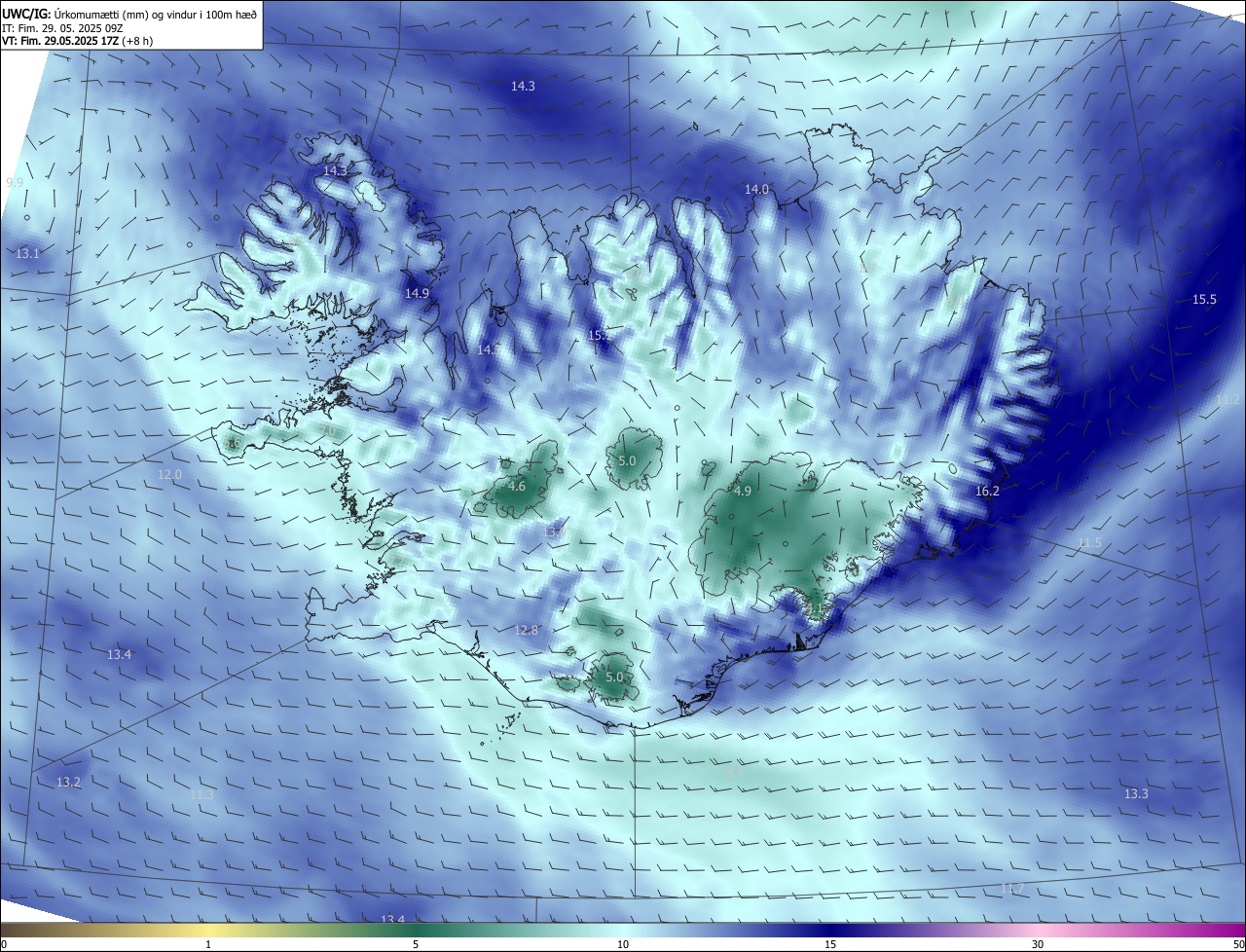Select the color scale tick label 10

623,944
